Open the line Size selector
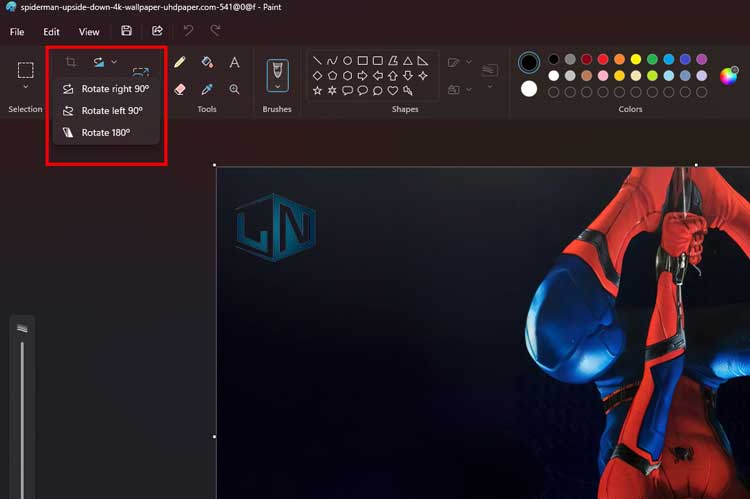Viewport: 750px width, 499px height. click(489, 76)
